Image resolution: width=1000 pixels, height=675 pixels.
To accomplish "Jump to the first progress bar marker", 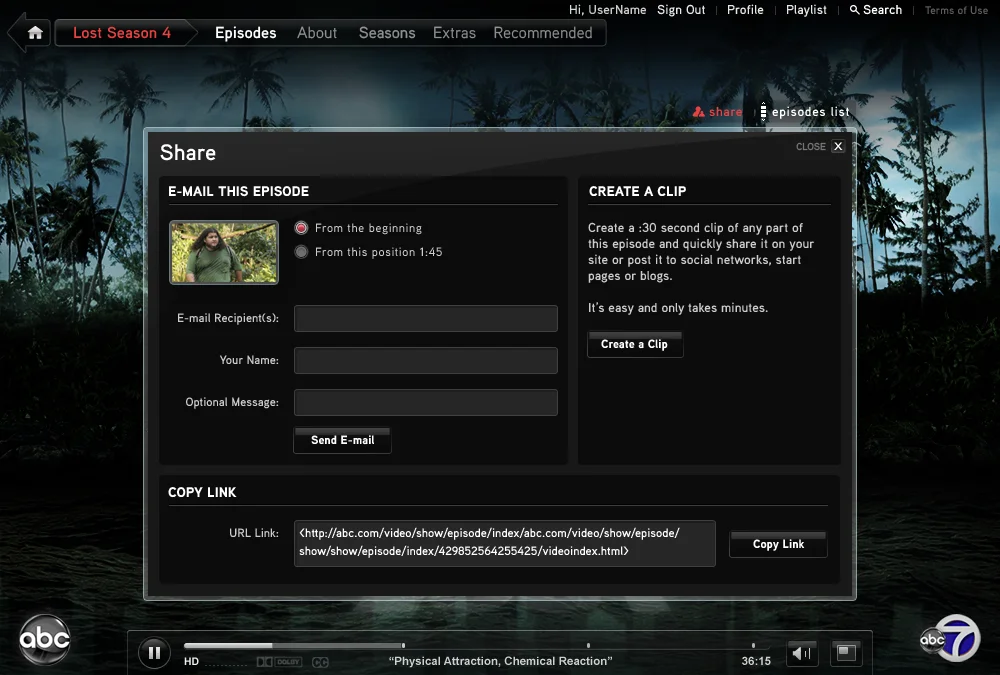I will [403, 646].
